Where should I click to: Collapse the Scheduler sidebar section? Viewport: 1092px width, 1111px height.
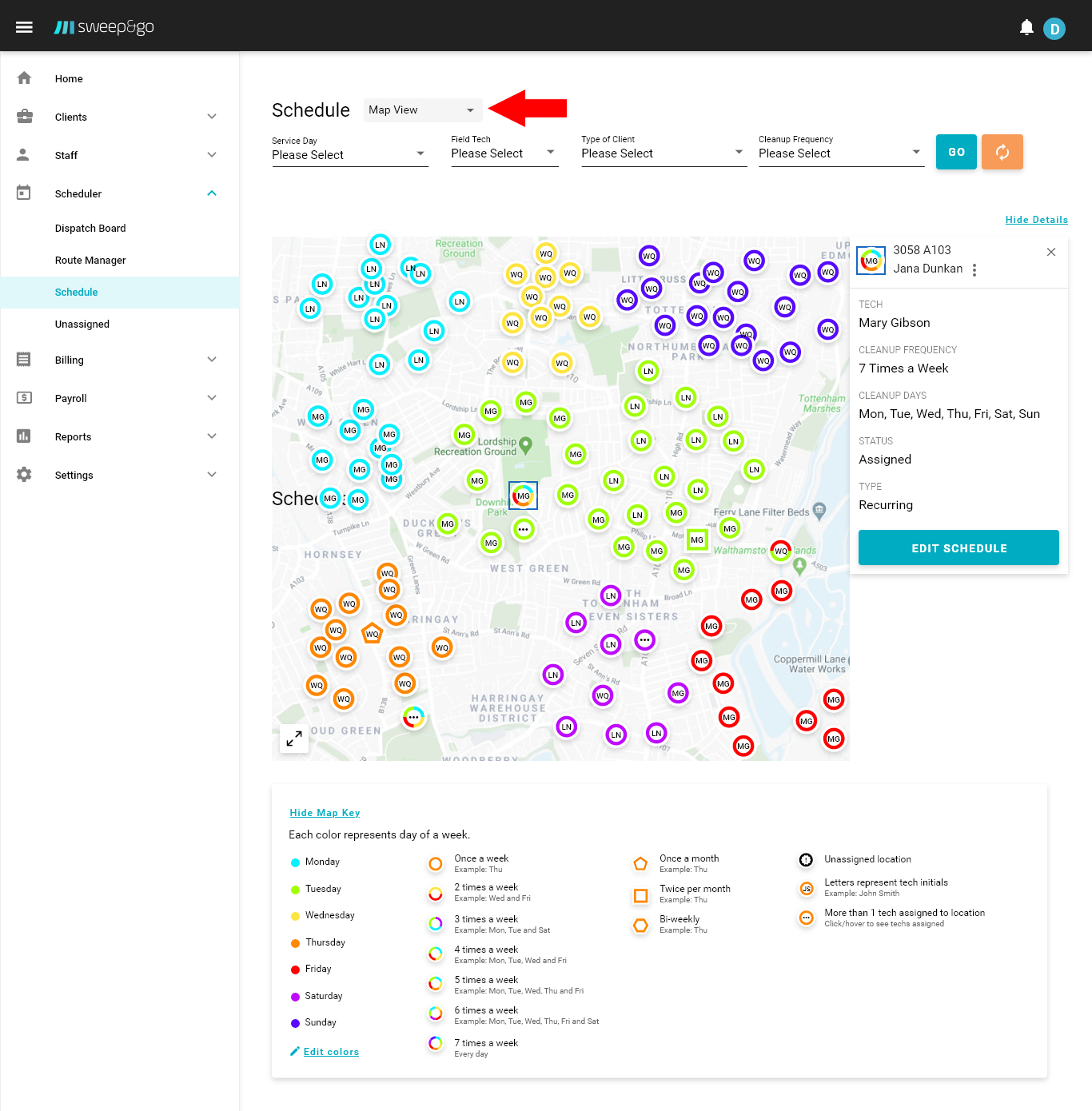coord(212,193)
